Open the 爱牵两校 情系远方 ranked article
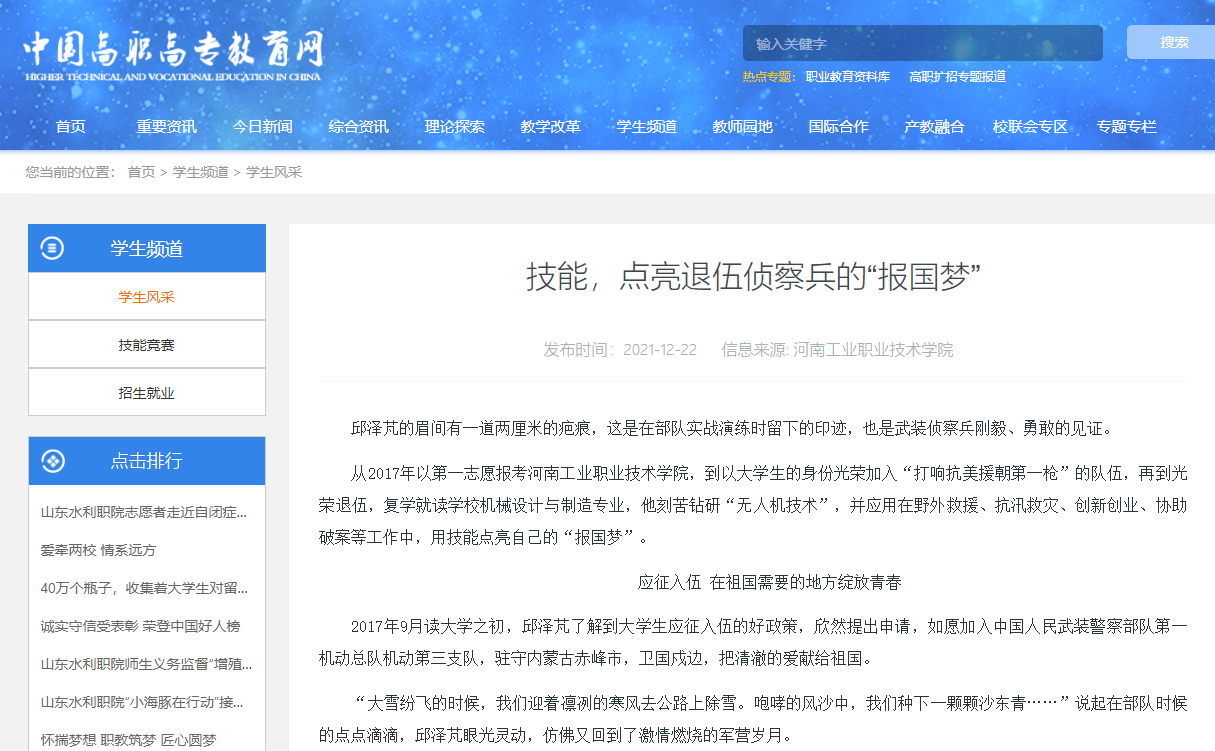This screenshot has width=1215, height=751. [98, 550]
